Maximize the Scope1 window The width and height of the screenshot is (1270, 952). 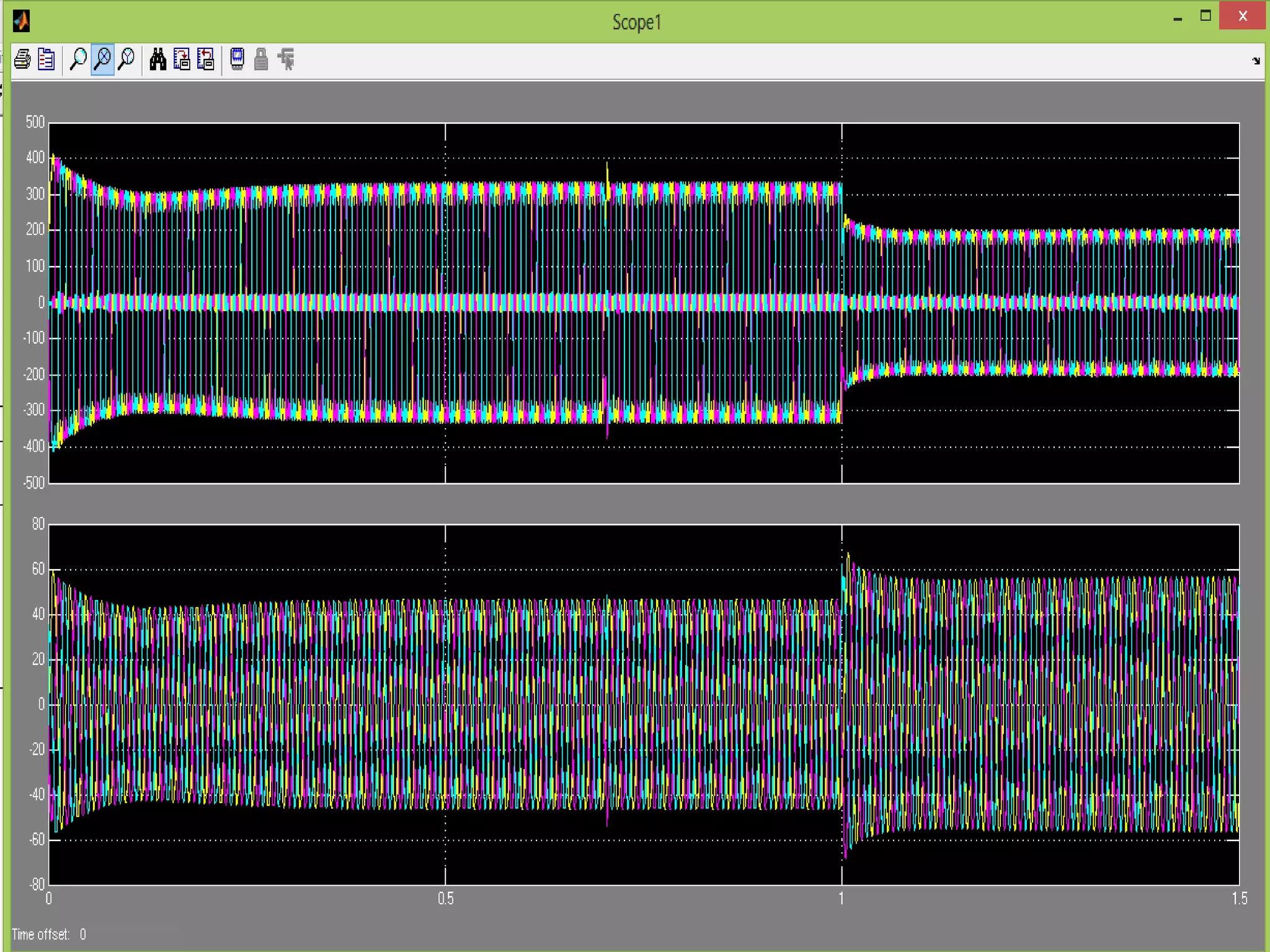[x=1206, y=16]
